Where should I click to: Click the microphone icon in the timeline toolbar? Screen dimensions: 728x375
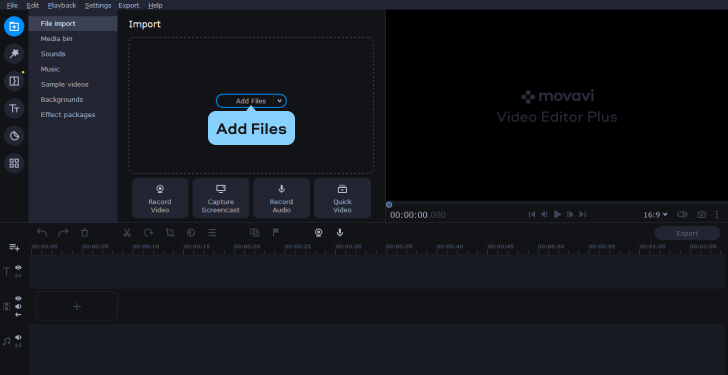[x=340, y=233]
